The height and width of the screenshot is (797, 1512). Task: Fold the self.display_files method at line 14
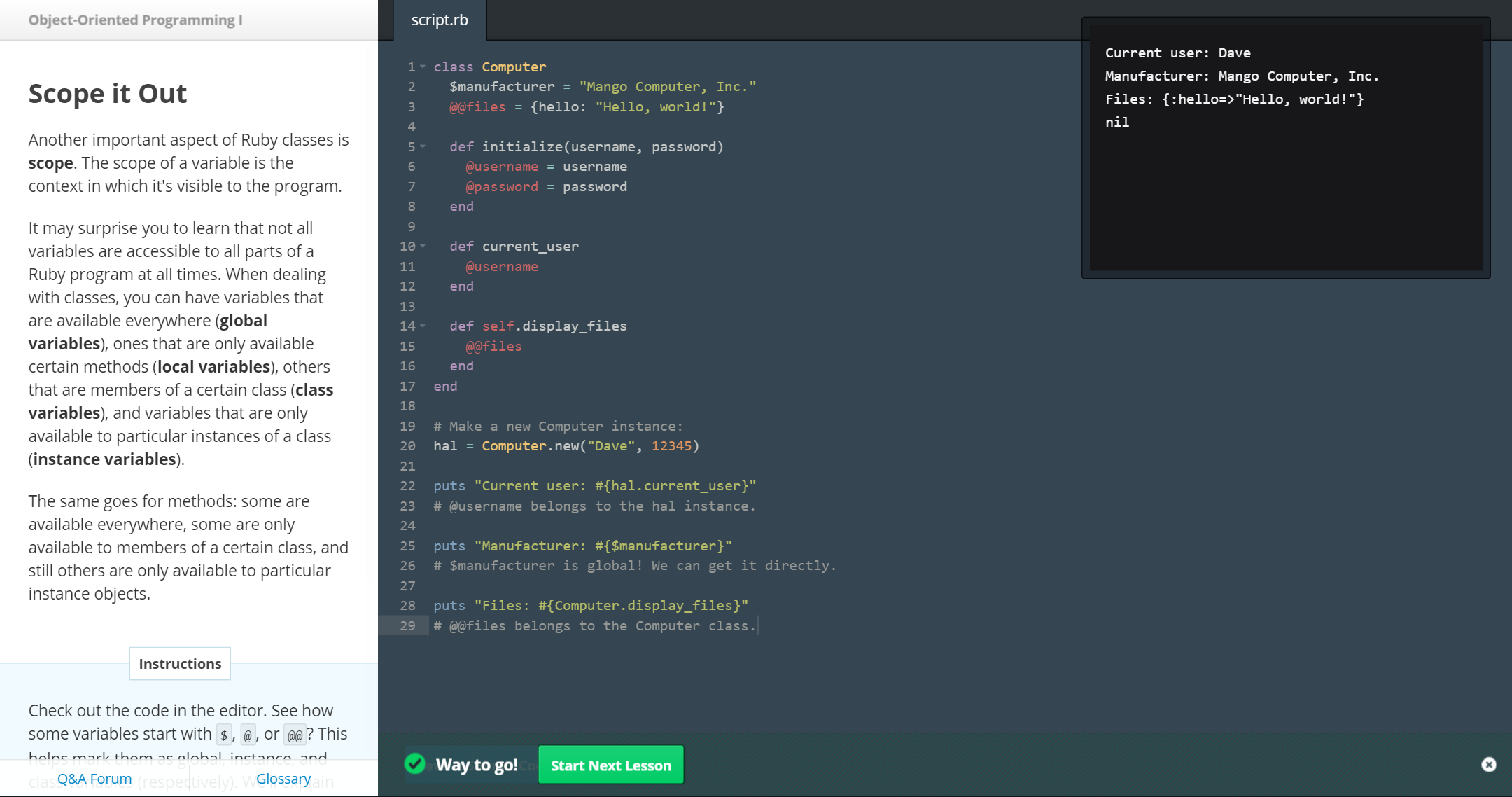tap(423, 326)
